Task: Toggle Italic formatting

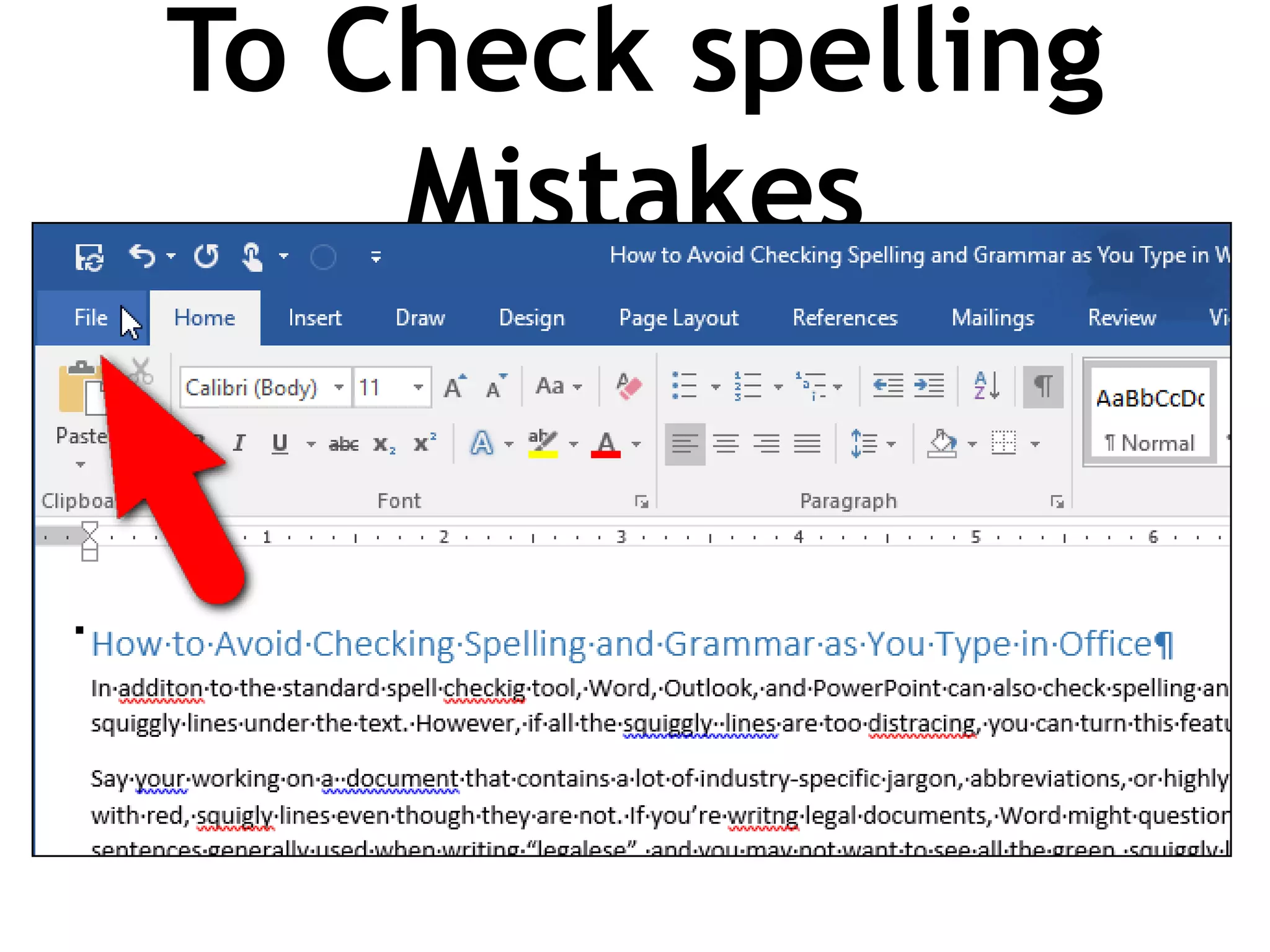Action: 239,443
